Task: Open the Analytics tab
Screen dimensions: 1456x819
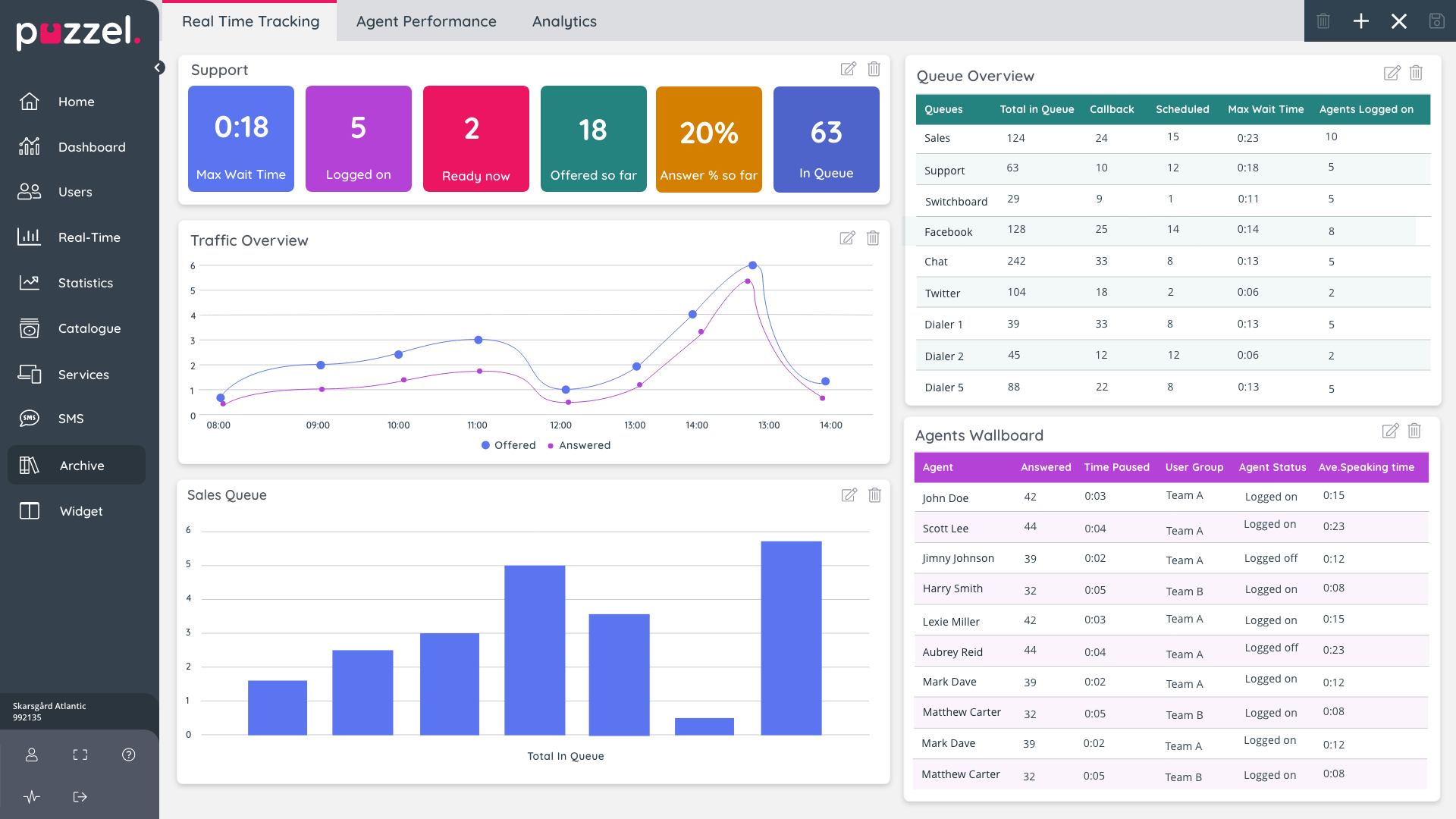Action: 563,20
